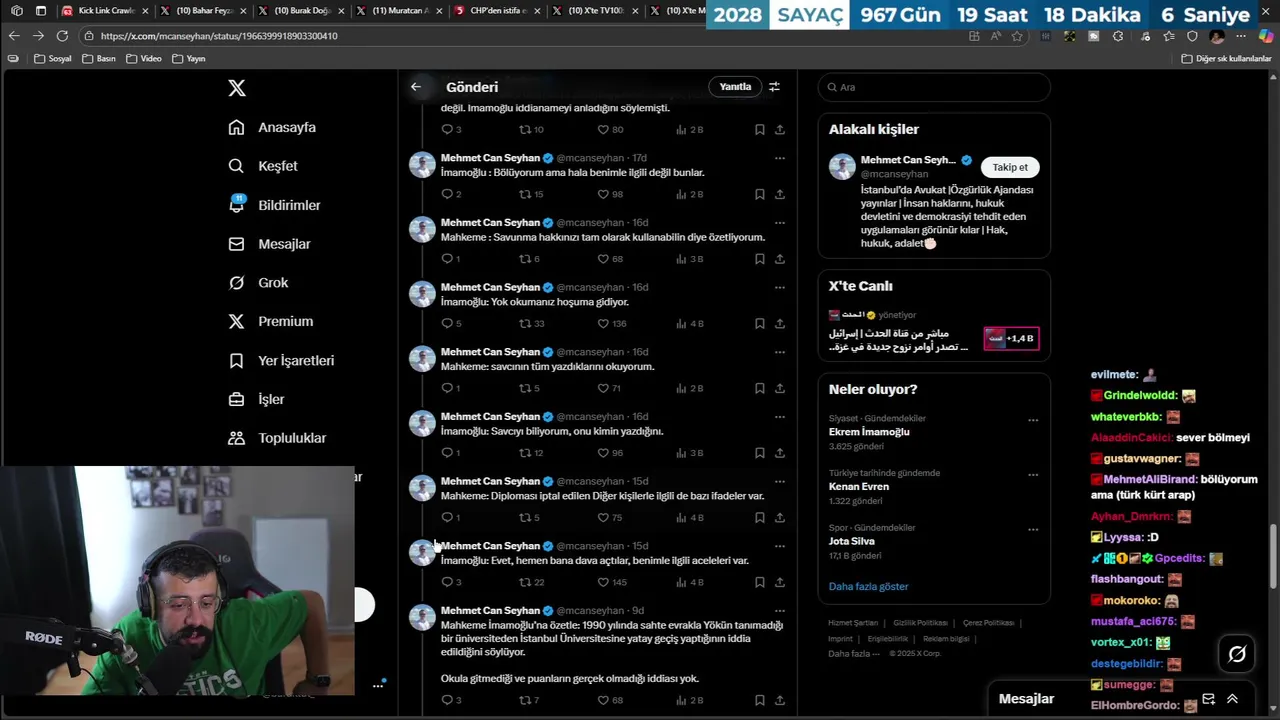Click the browser address bar URL
Image resolution: width=1280 pixels, height=720 pixels.
click(219, 36)
